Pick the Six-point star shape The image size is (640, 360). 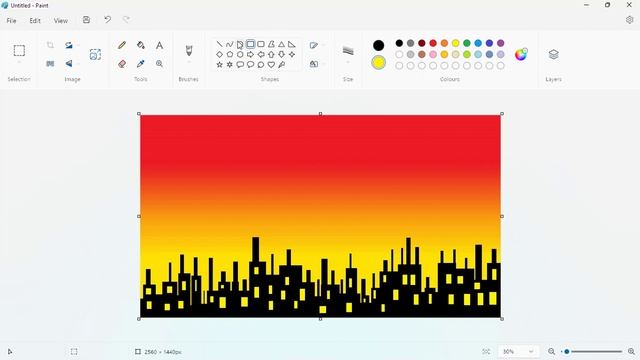coord(230,64)
